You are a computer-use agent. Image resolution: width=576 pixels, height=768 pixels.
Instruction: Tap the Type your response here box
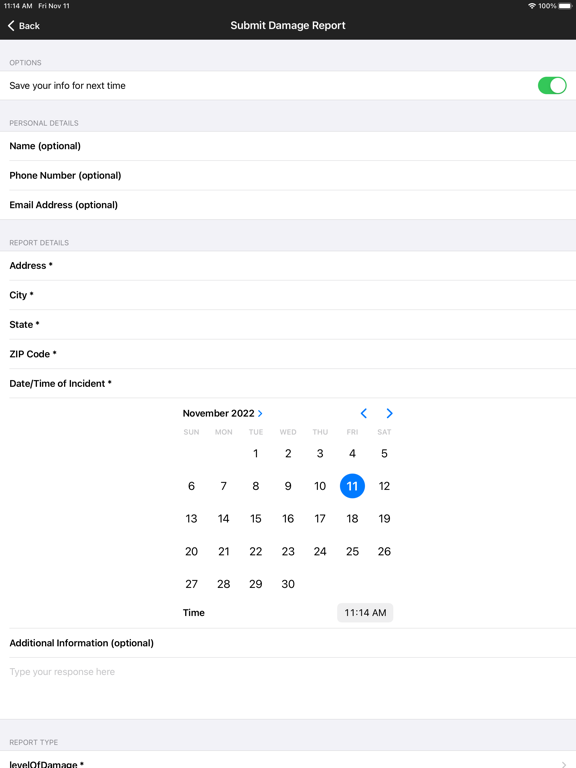tap(288, 688)
